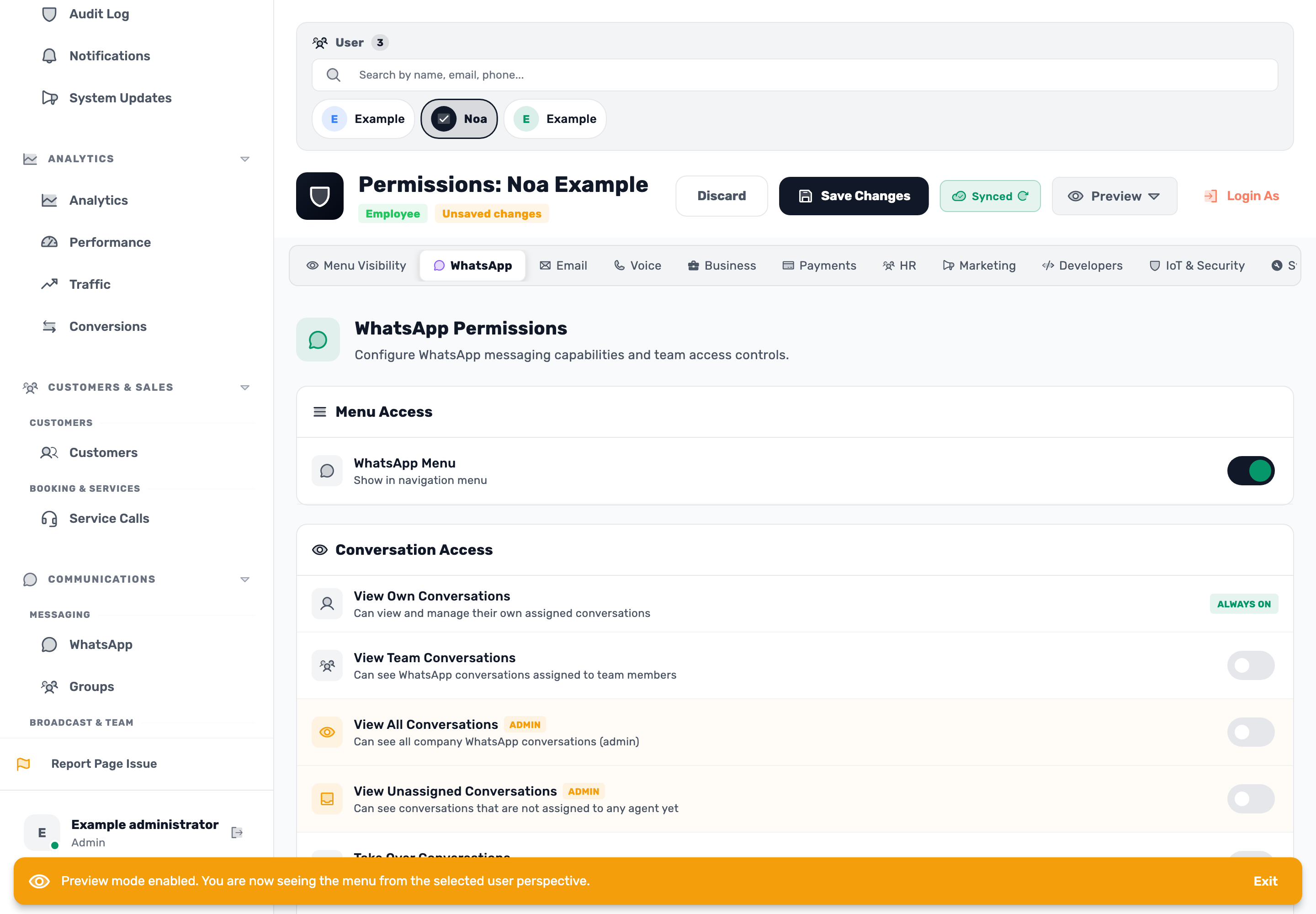1316x914 pixels.
Task: Click the Notifications bell icon
Action: pos(49,56)
